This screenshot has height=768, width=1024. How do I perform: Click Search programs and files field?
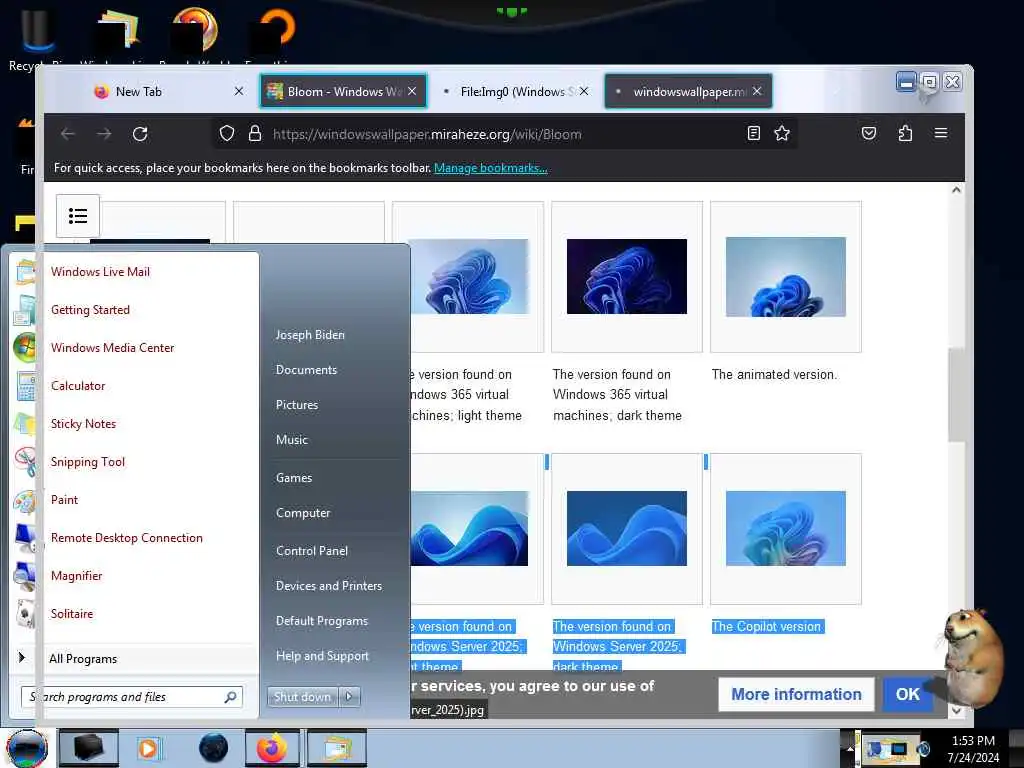(x=132, y=697)
